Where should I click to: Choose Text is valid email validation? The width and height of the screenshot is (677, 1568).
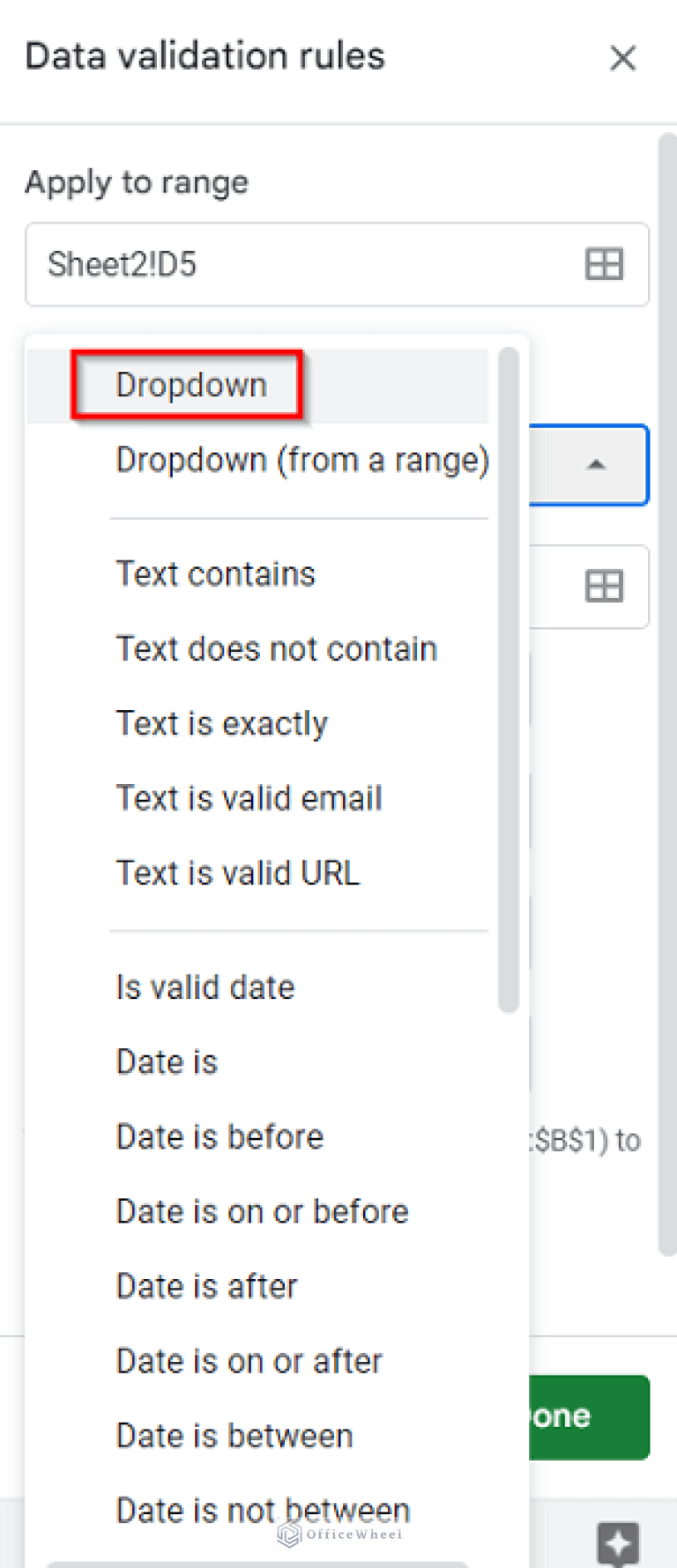click(x=249, y=798)
